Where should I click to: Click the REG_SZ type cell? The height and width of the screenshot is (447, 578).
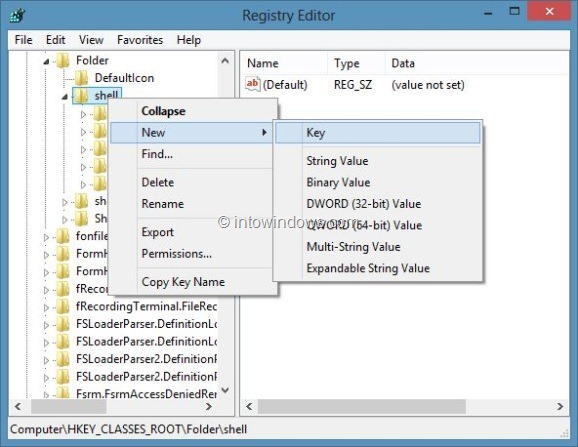point(353,85)
